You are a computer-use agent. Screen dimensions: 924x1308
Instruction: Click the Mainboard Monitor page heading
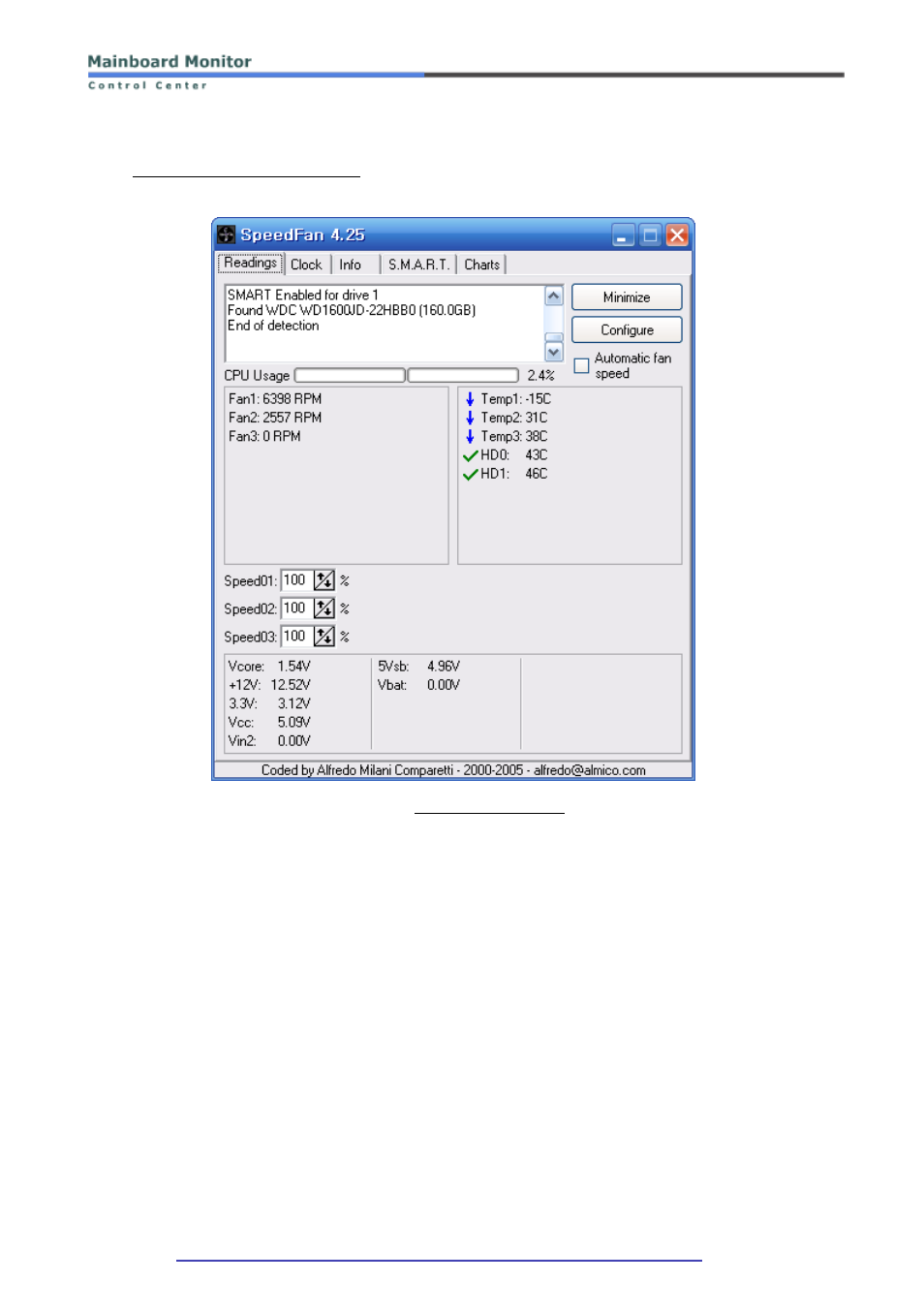tap(169, 61)
